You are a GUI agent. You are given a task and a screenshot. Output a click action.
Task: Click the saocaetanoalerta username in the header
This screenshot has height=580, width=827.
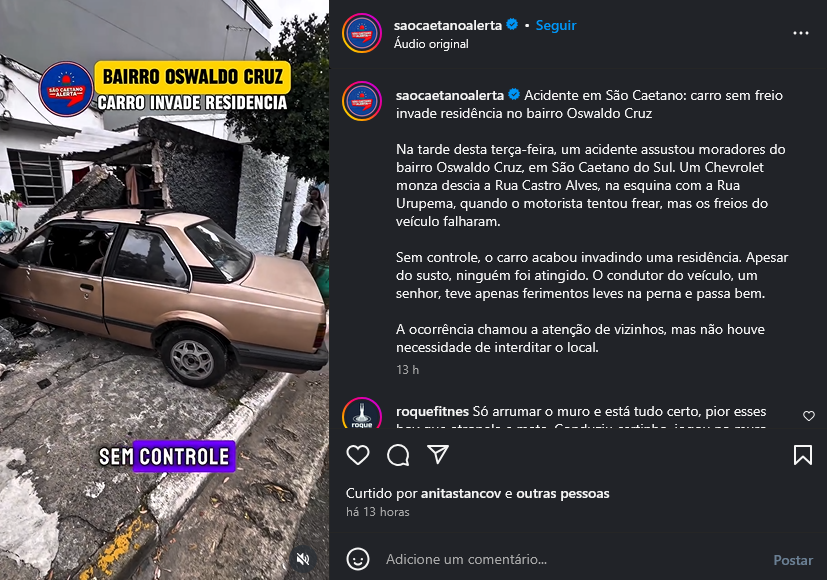tap(448, 25)
